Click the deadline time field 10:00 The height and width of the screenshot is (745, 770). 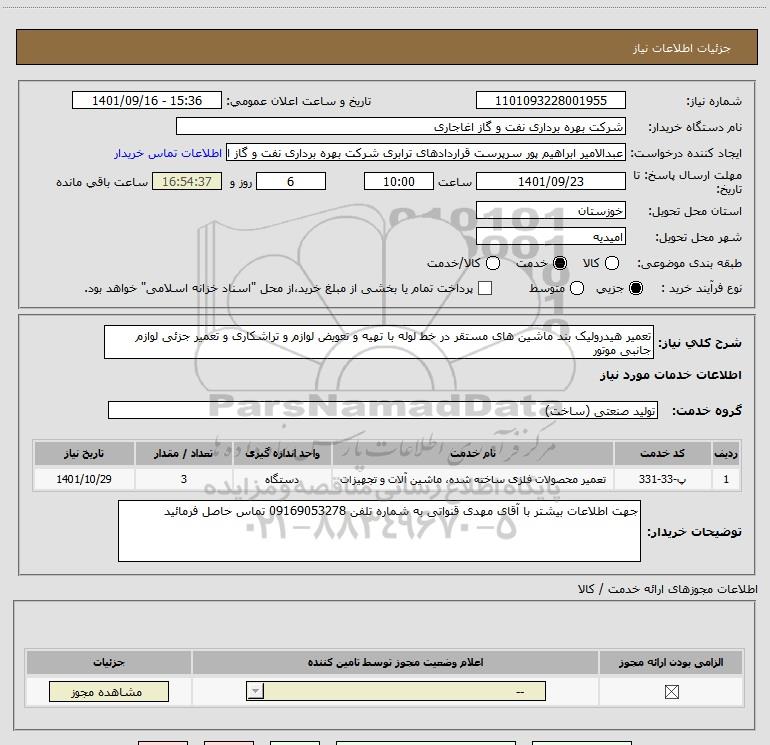pos(399,181)
